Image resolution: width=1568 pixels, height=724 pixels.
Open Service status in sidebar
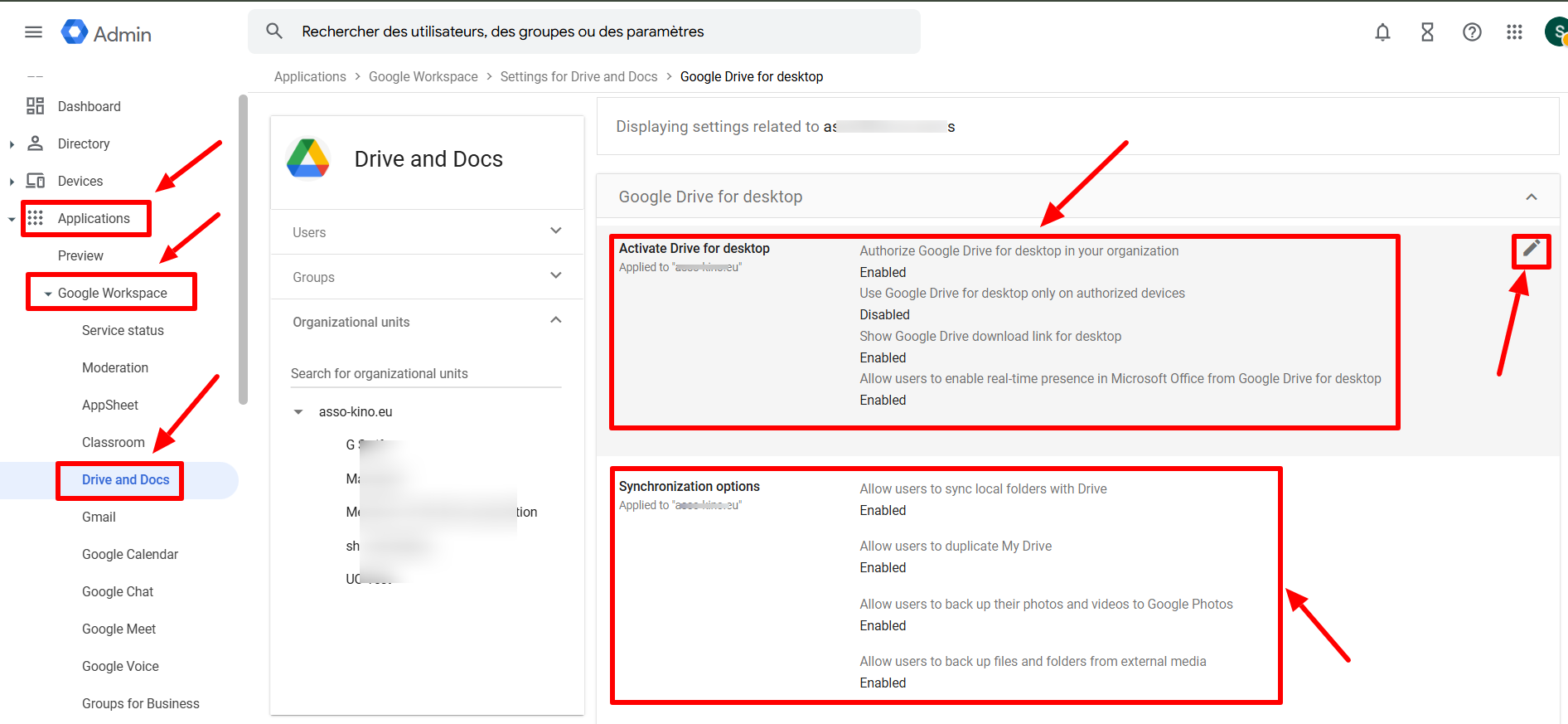coord(123,330)
